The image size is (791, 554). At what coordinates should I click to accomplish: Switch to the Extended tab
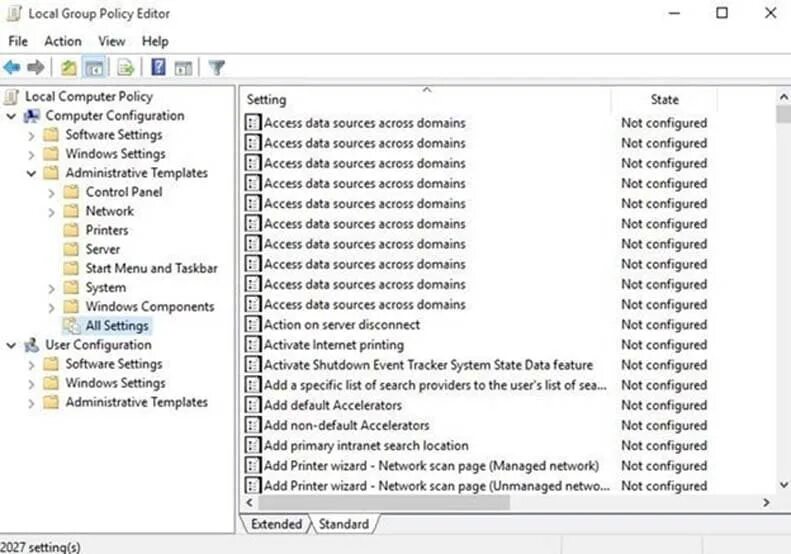coord(276,524)
